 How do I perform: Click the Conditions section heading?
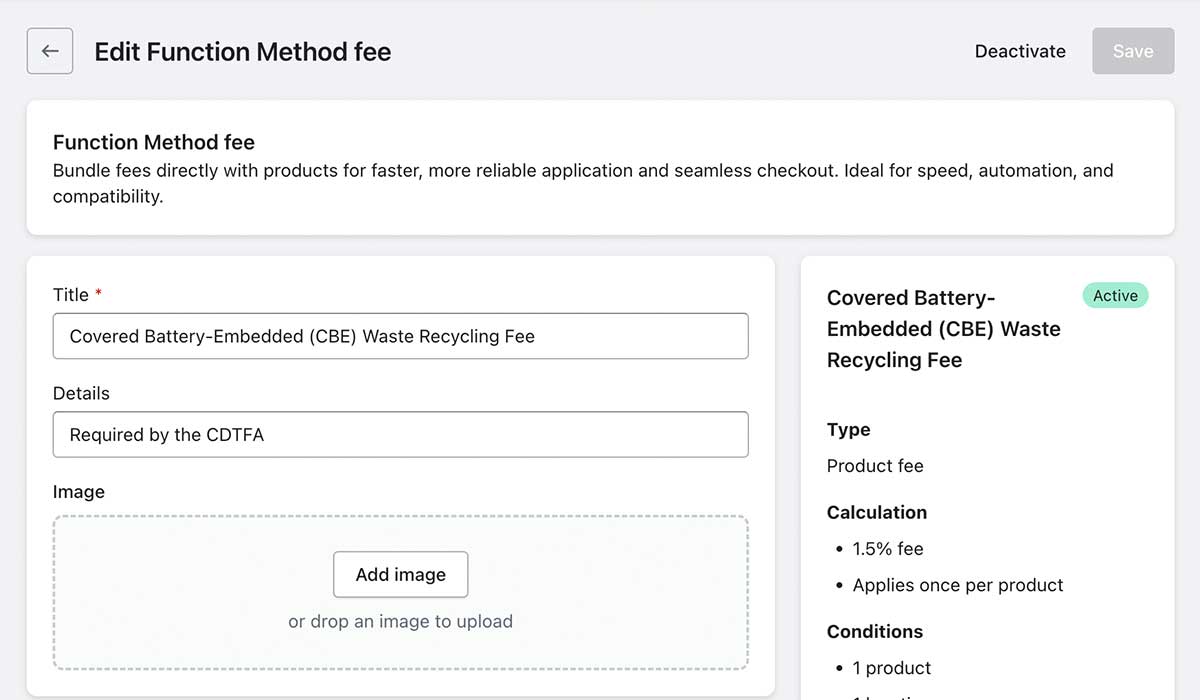(x=874, y=631)
